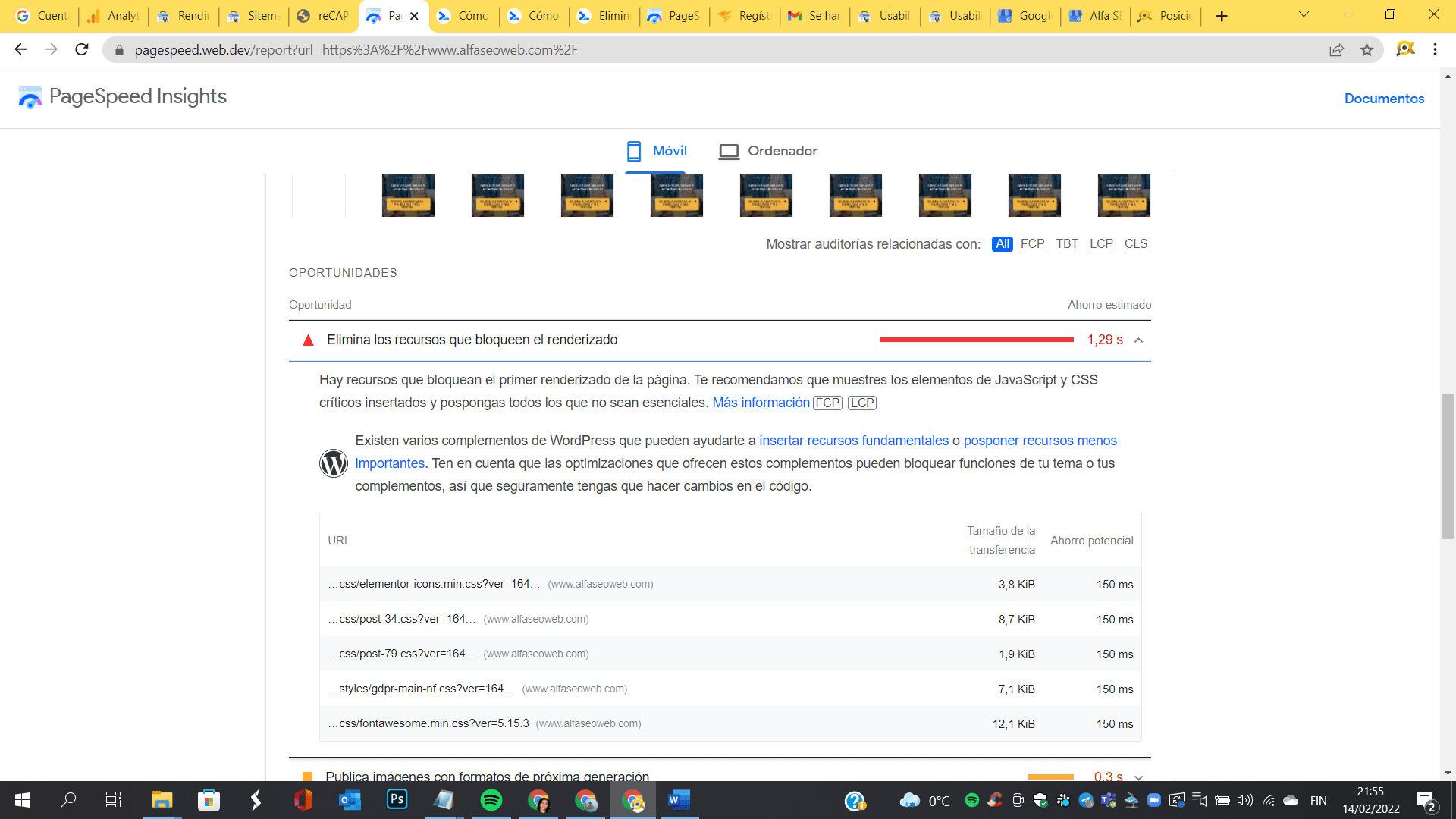The width and height of the screenshot is (1456, 819).
Task: Close the active PageSpeed tab
Action: [414, 16]
